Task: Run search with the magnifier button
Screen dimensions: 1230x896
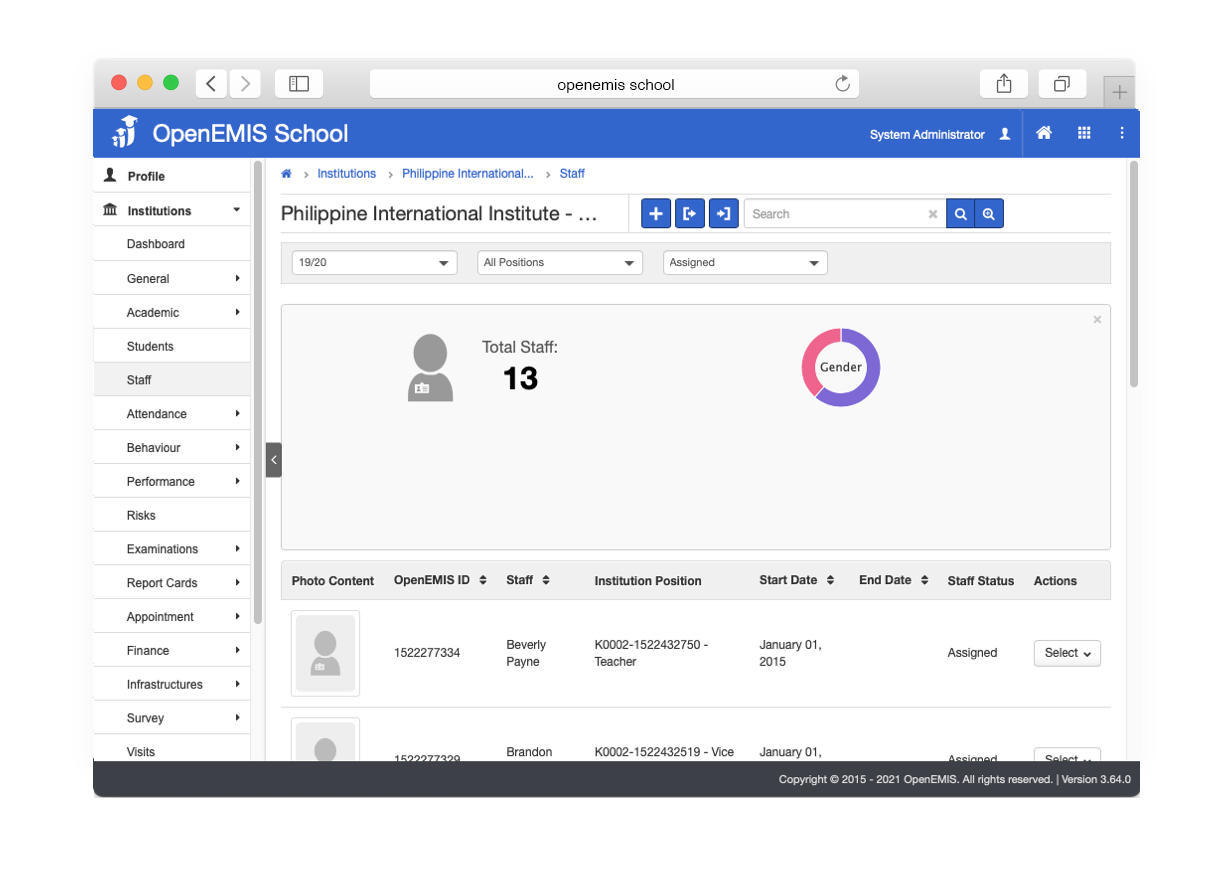Action: click(x=960, y=213)
